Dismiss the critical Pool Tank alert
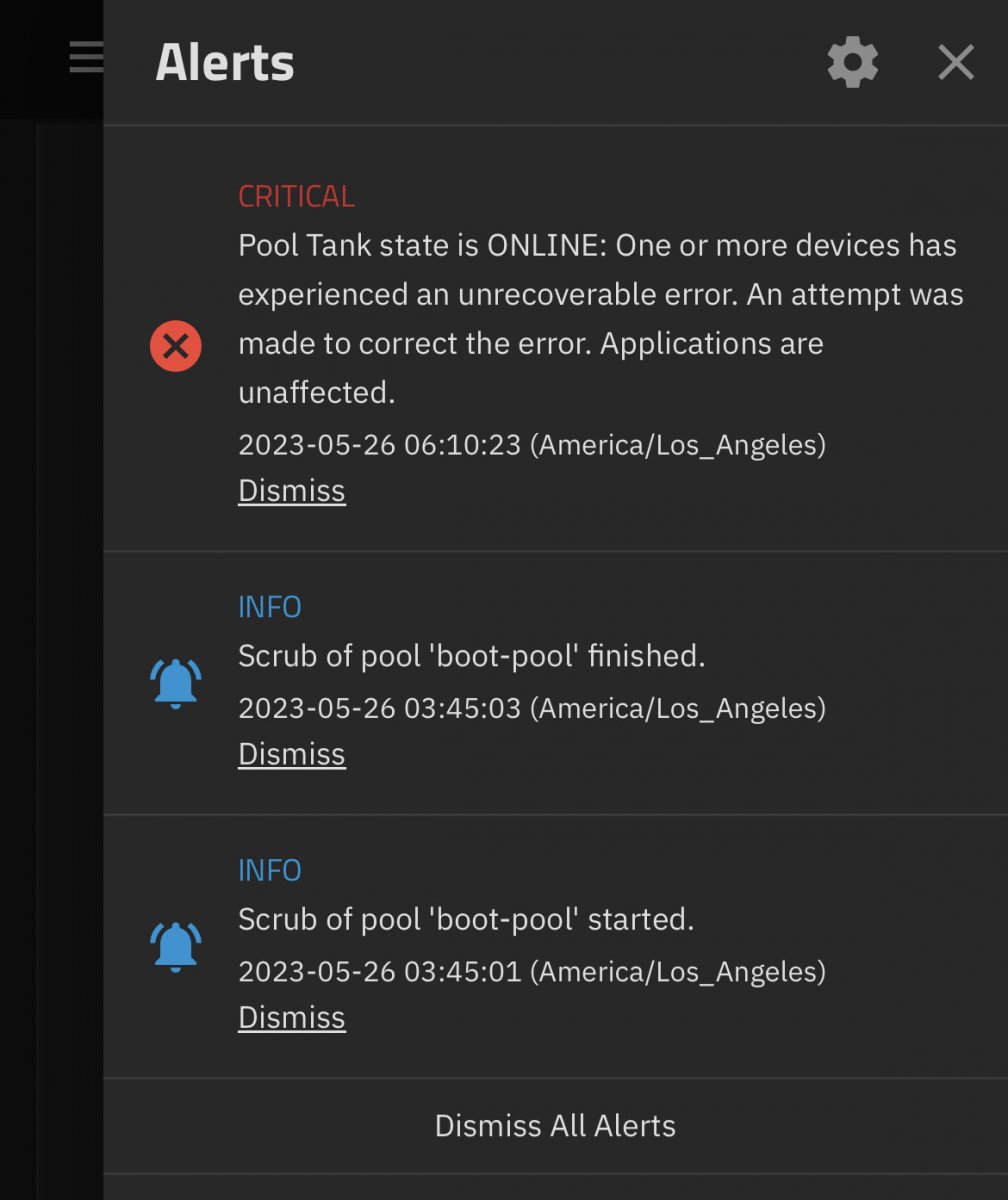This screenshot has height=1200, width=1008. pyautogui.click(x=291, y=491)
